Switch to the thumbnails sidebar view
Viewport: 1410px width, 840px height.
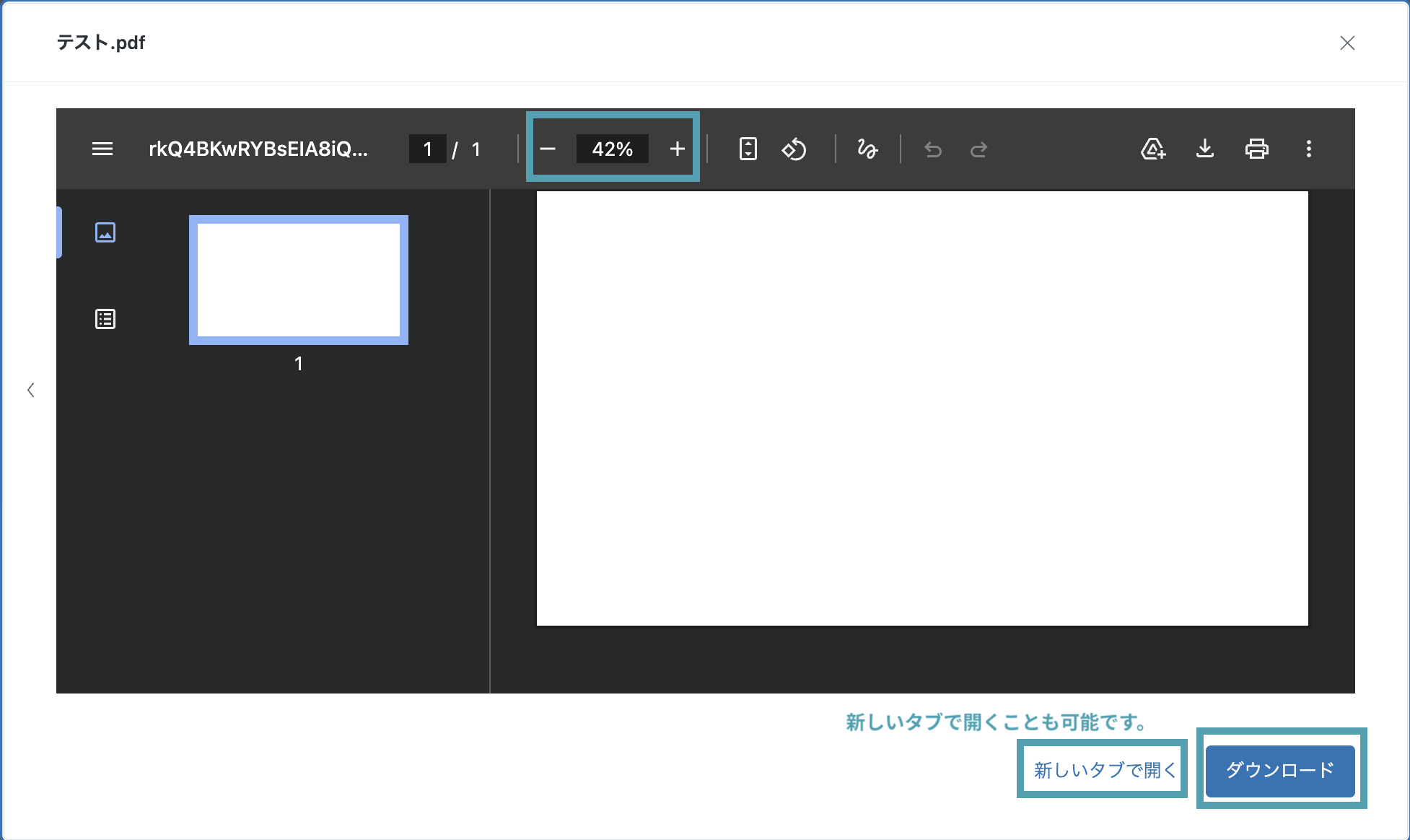coord(105,232)
